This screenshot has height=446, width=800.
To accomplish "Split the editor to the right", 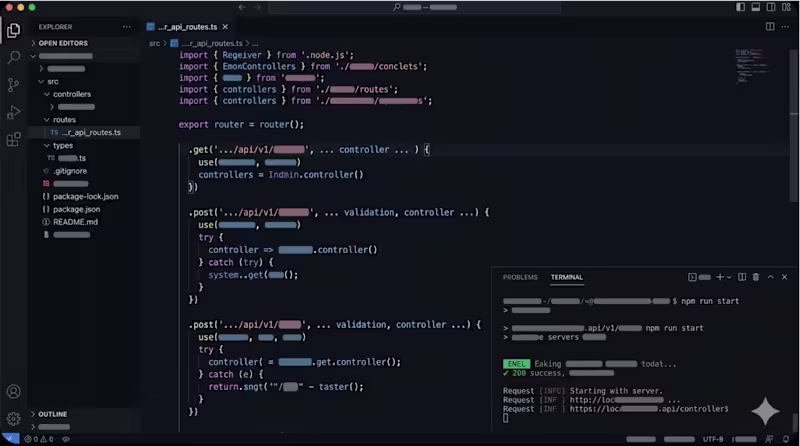I will tap(770, 27).
